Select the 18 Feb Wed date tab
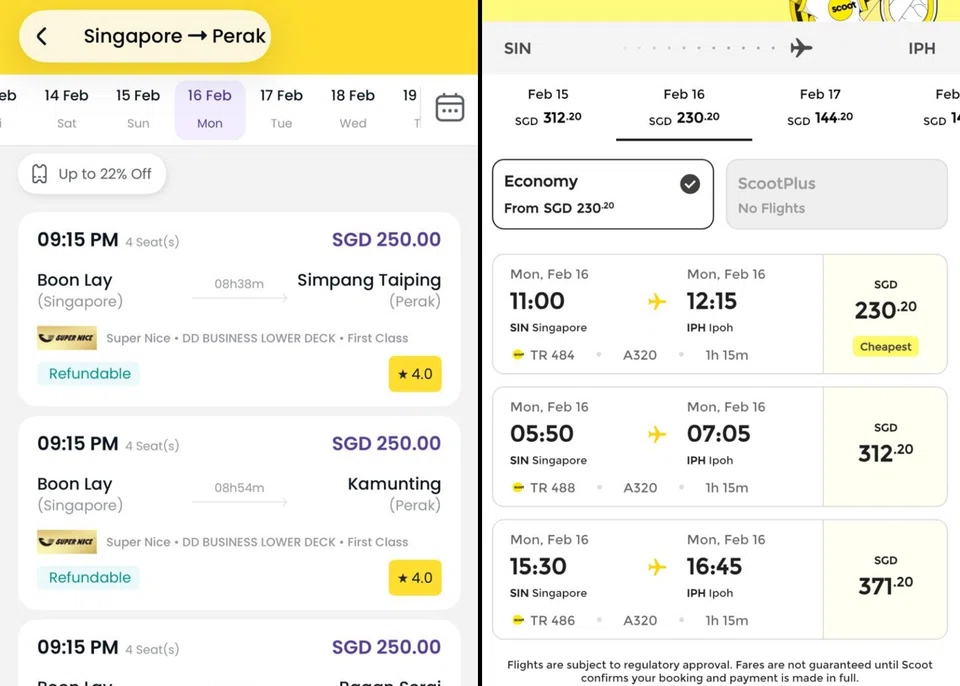The width and height of the screenshot is (960, 686). [x=352, y=108]
